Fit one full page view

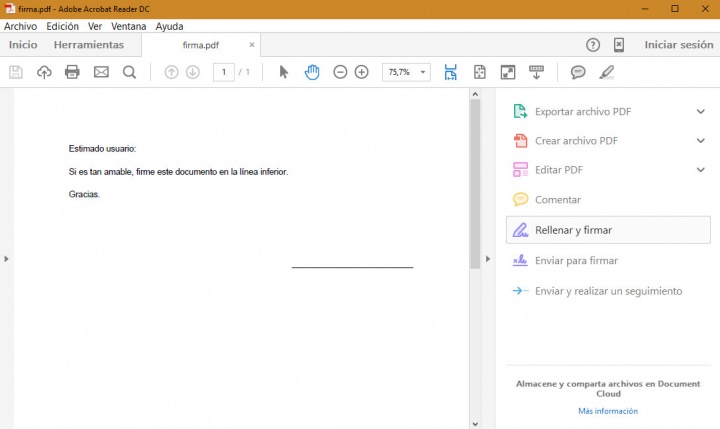pyautogui.click(x=479, y=72)
